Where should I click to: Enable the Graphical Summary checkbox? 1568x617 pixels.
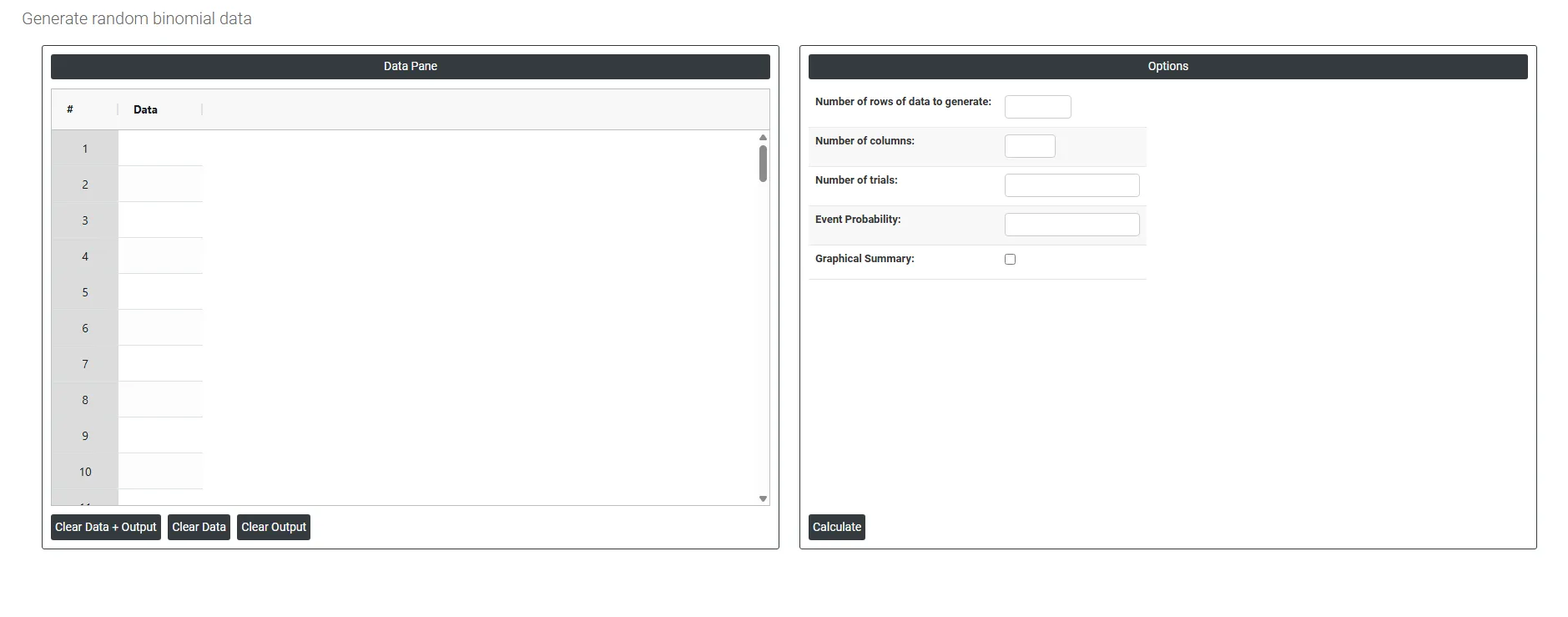(1010, 259)
